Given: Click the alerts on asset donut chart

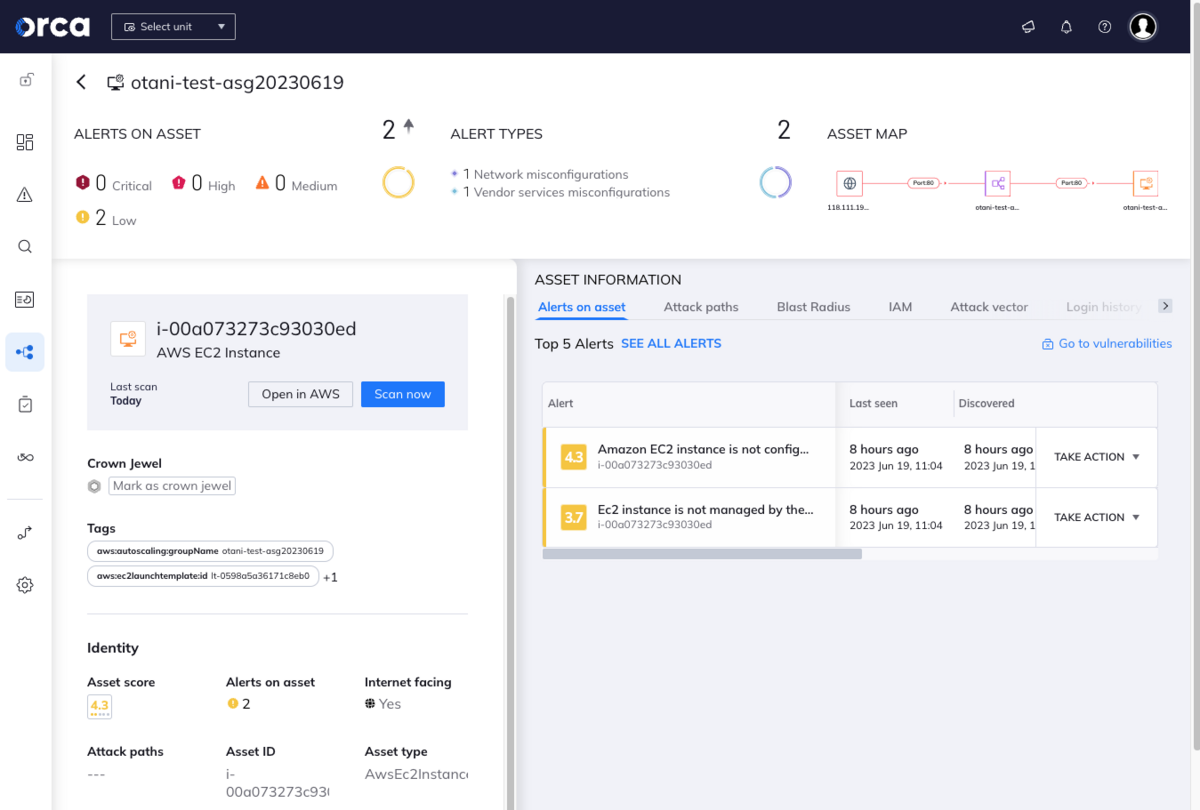Looking at the screenshot, I should (398, 182).
